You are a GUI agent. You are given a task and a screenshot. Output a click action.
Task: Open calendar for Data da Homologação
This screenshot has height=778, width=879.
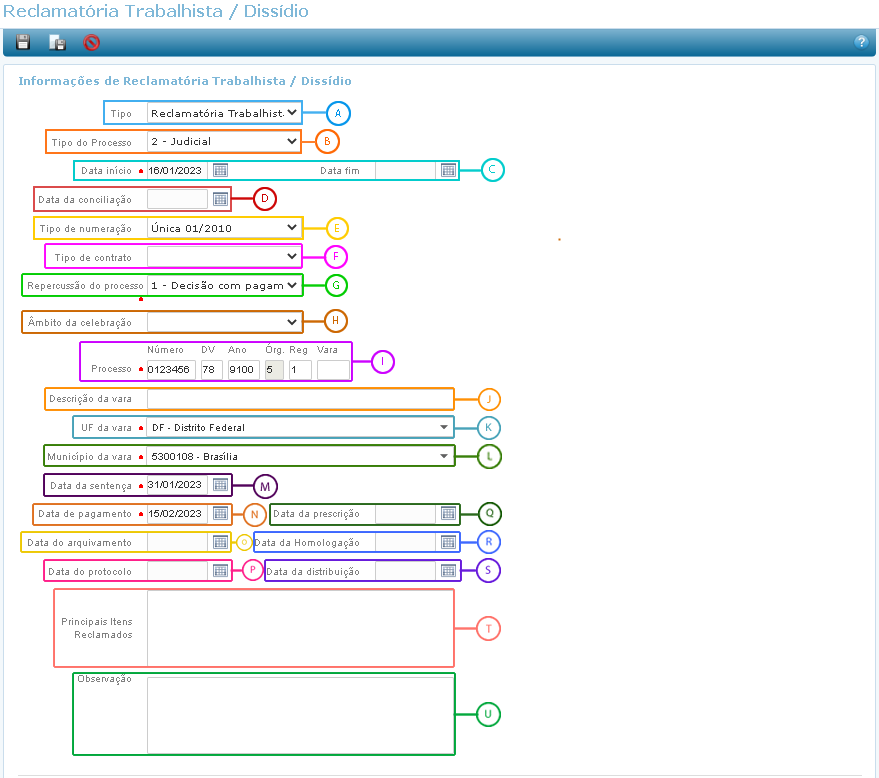449,542
